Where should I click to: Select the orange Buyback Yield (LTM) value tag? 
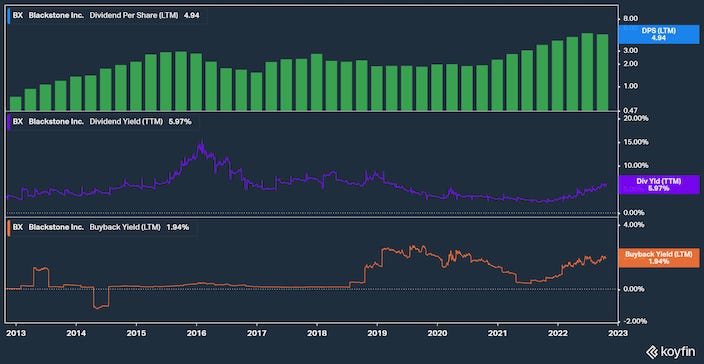[659, 257]
